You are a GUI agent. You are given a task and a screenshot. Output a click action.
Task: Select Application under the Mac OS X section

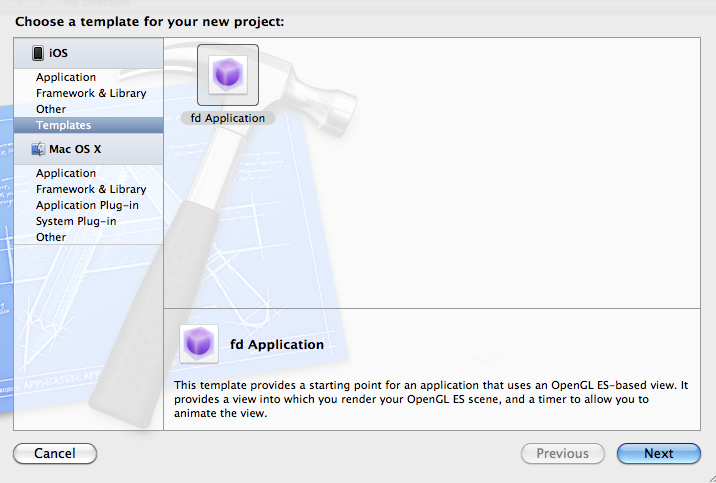click(x=66, y=173)
